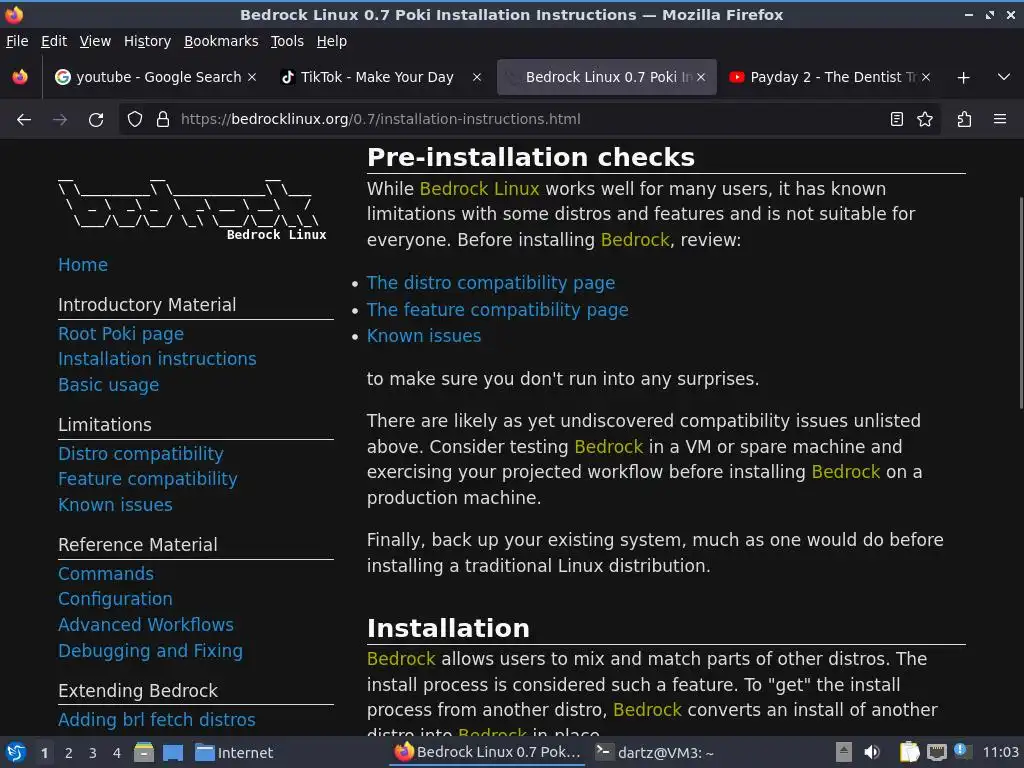Screen dimensions: 1024x768
Task: Follow Known issues link in article
Action: click(423, 336)
